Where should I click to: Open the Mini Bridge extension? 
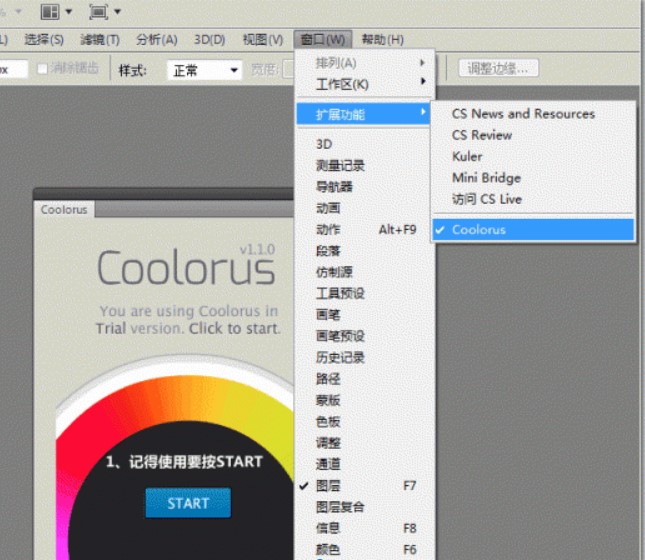[x=533, y=178]
